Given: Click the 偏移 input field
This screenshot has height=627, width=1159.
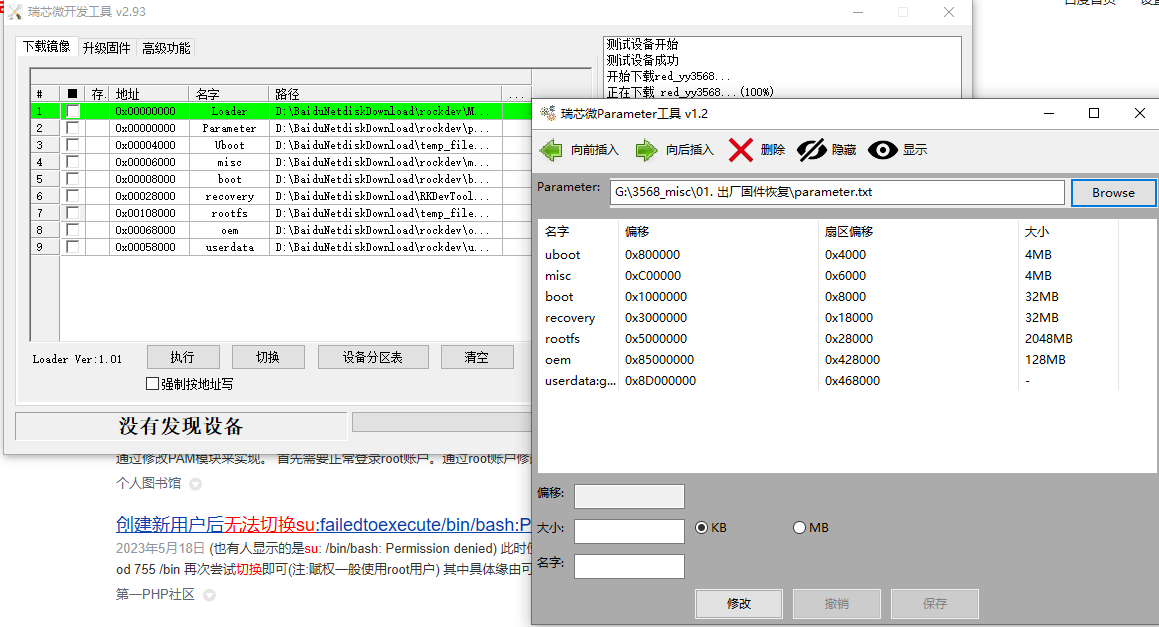Looking at the screenshot, I should point(629,496).
